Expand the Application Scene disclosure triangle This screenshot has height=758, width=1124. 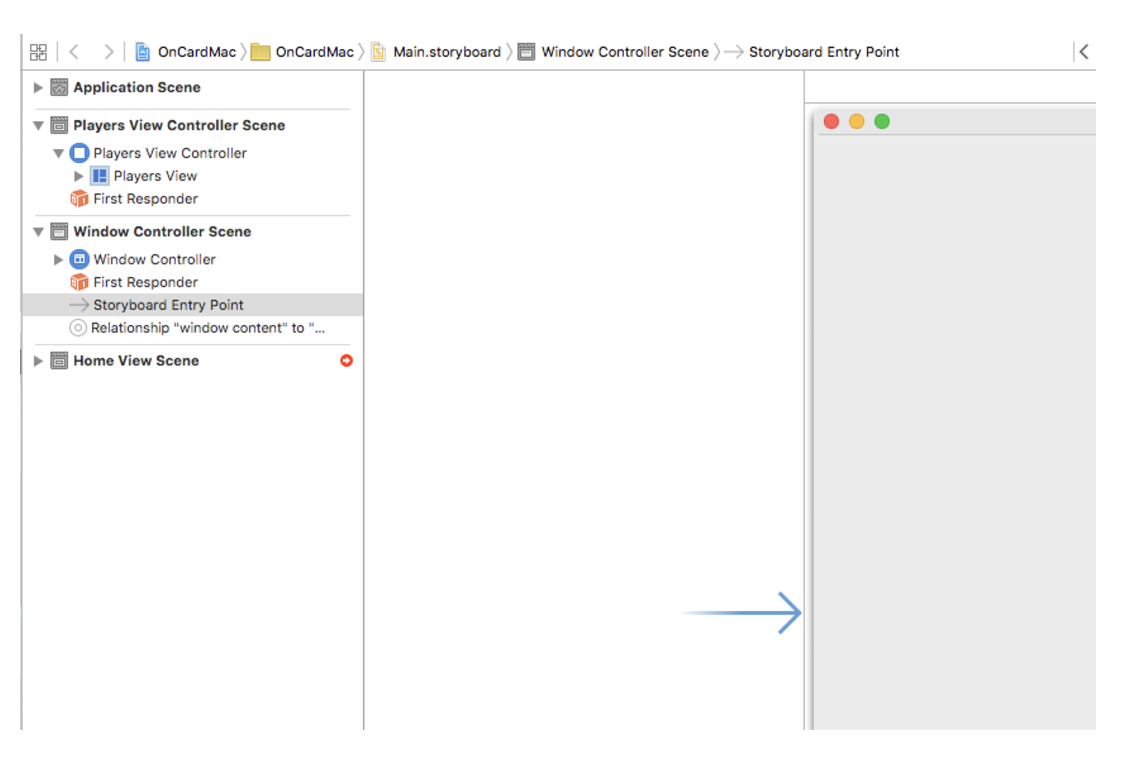(x=38, y=88)
